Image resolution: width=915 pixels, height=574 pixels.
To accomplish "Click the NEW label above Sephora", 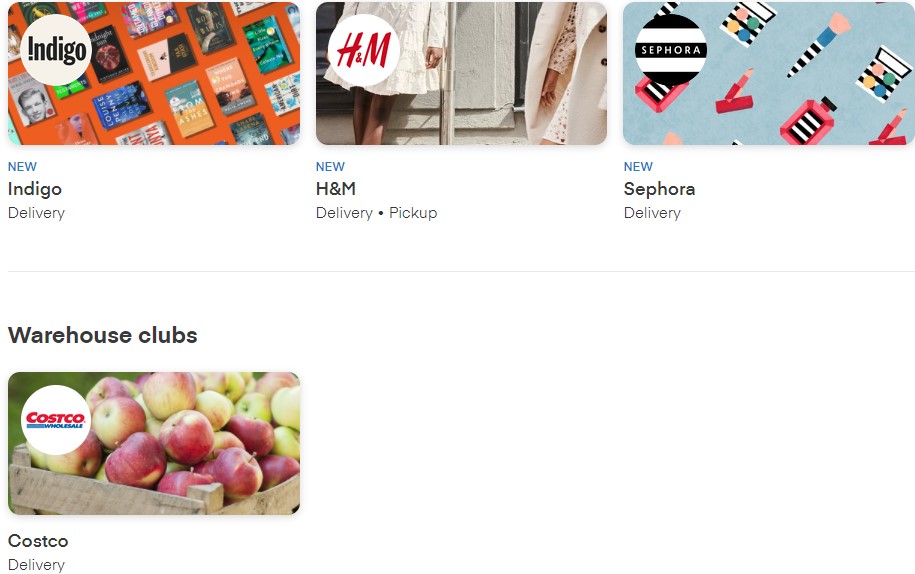I will point(638,167).
